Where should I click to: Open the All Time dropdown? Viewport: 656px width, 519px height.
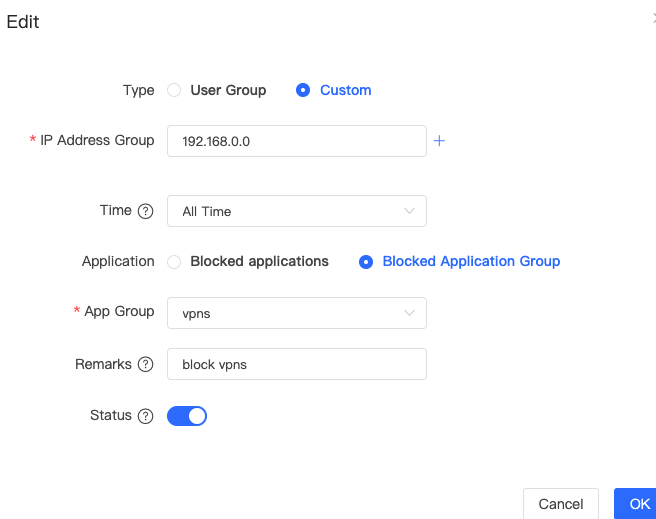pyautogui.click(x=297, y=211)
